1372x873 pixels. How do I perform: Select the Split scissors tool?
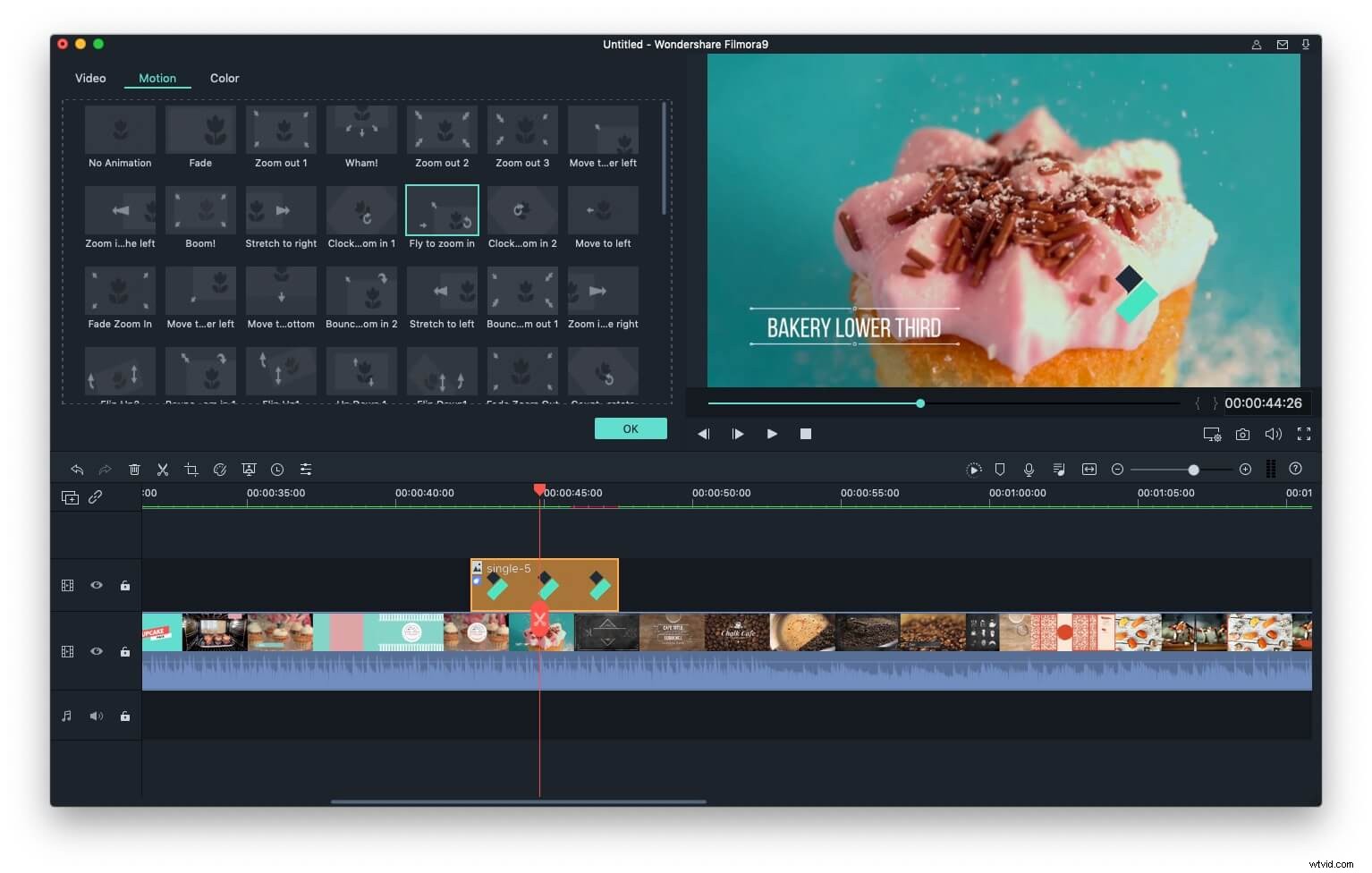(163, 469)
